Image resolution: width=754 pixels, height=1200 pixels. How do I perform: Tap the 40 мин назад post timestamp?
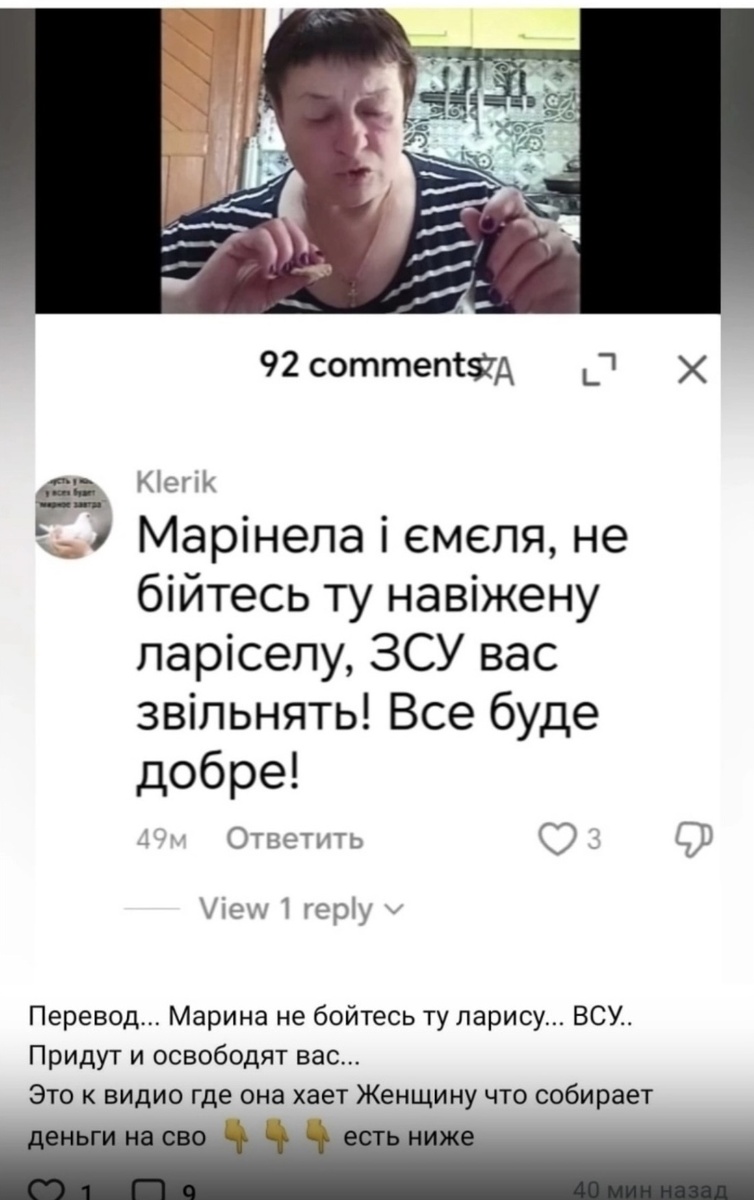(x=648, y=1189)
